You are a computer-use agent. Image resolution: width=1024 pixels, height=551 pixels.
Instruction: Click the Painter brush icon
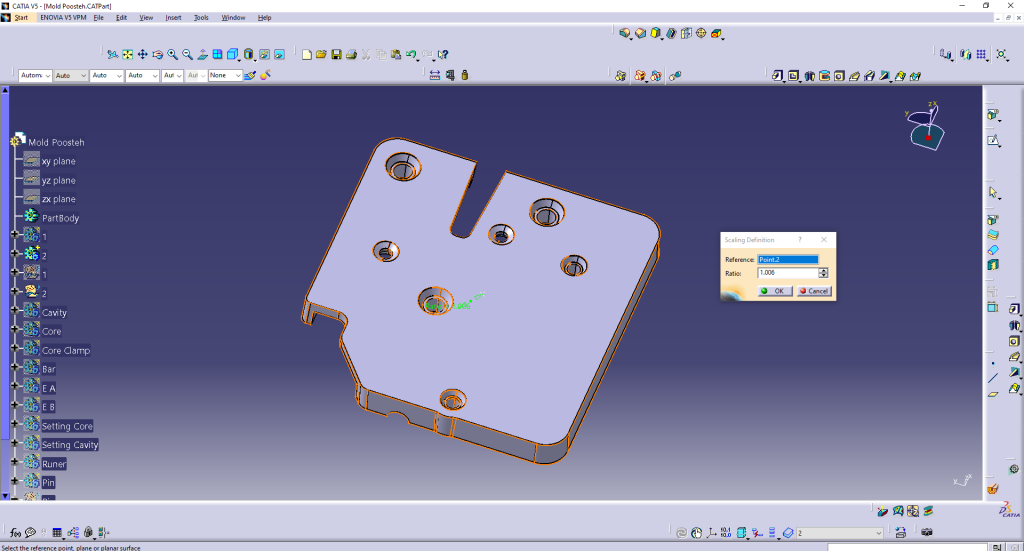click(250, 76)
